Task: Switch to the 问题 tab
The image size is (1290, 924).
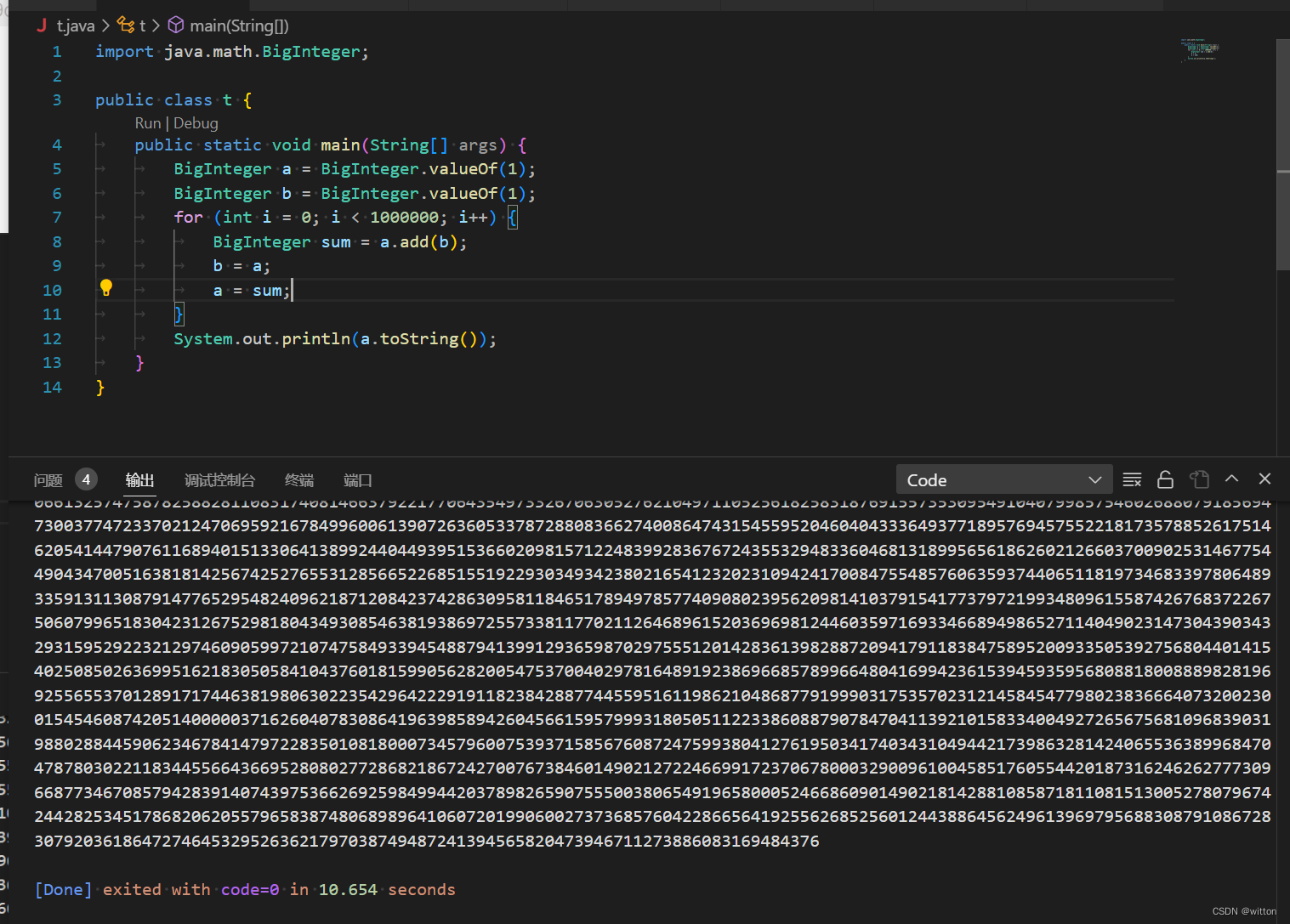Action: [48, 480]
